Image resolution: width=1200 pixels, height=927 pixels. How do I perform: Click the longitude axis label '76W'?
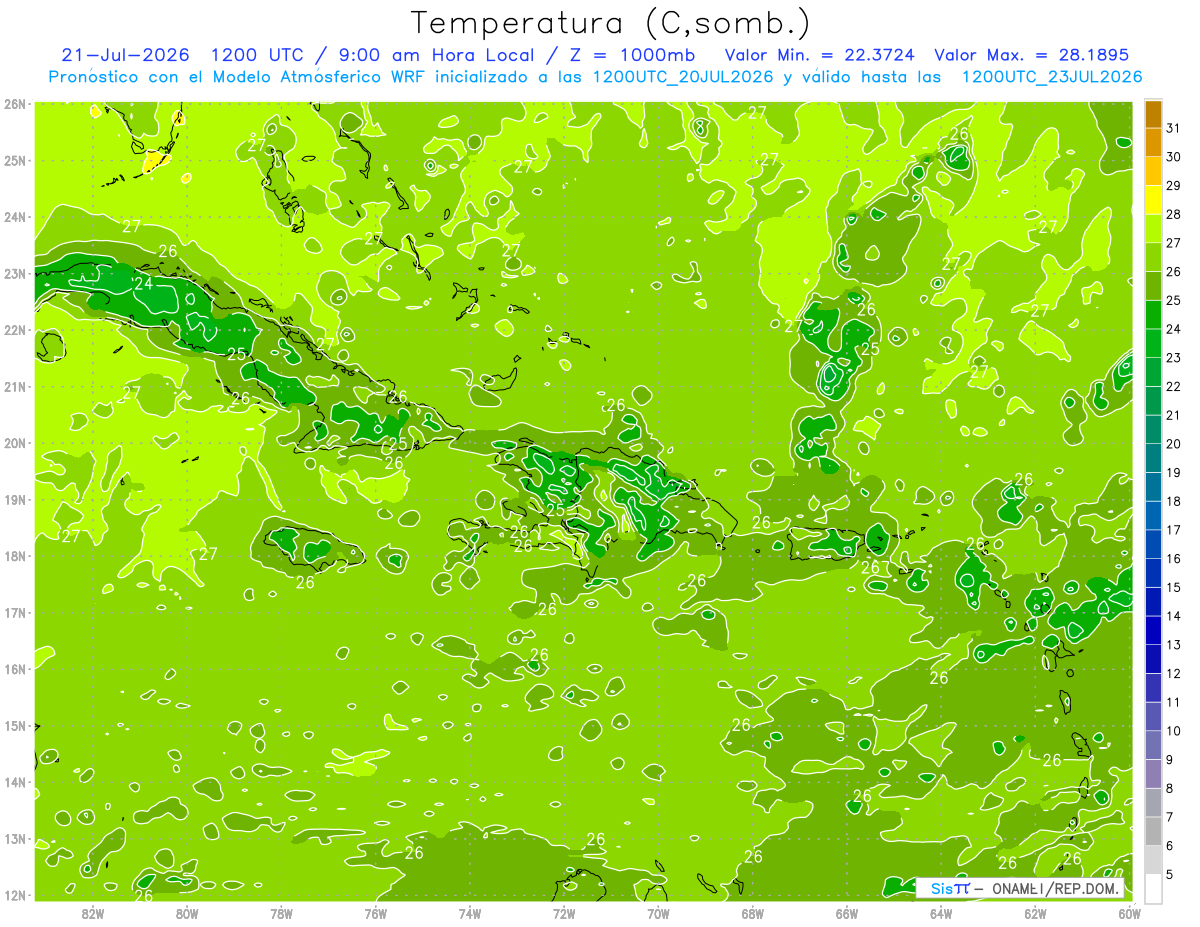pos(375,913)
